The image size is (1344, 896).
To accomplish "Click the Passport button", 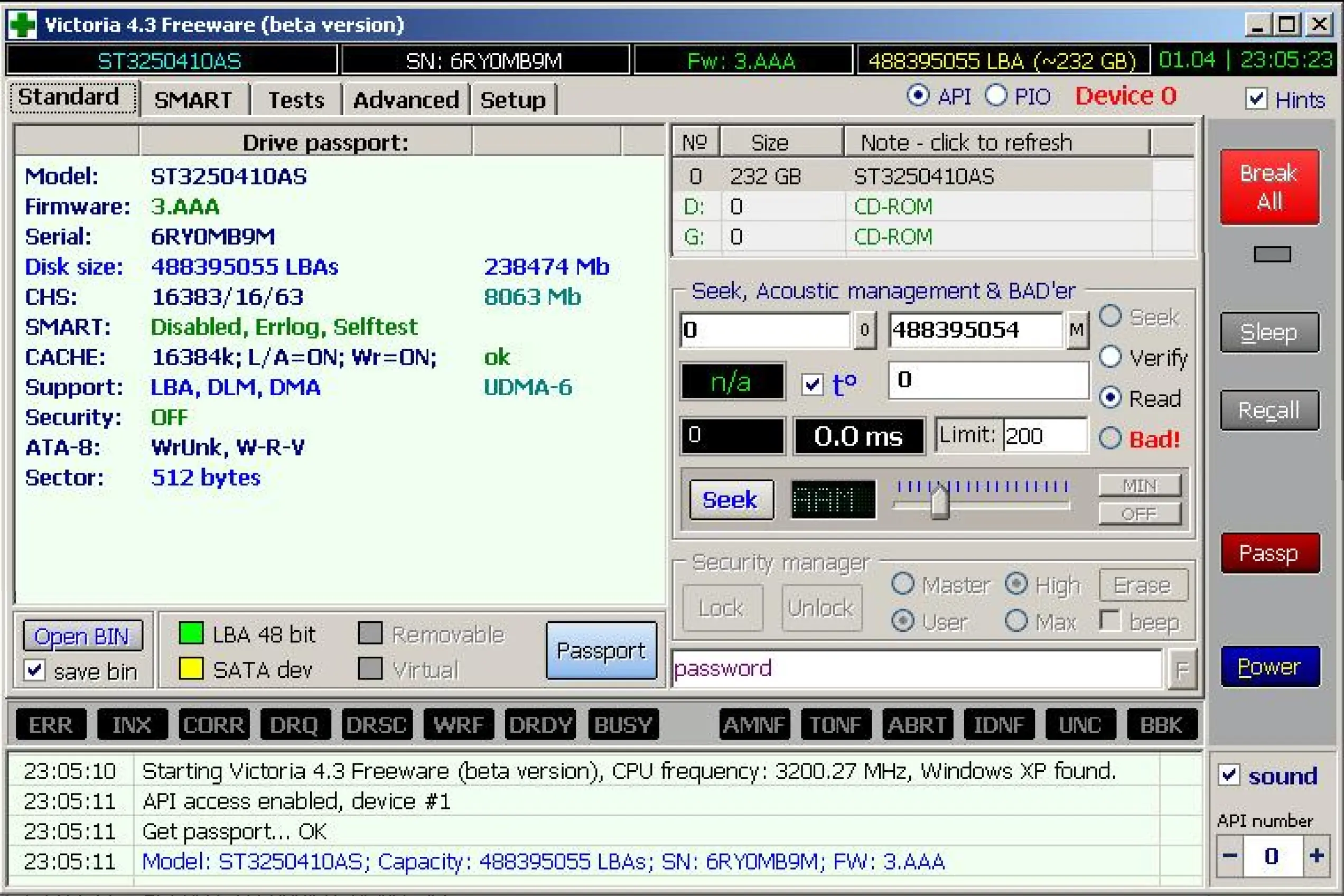I will pyautogui.click(x=601, y=650).
